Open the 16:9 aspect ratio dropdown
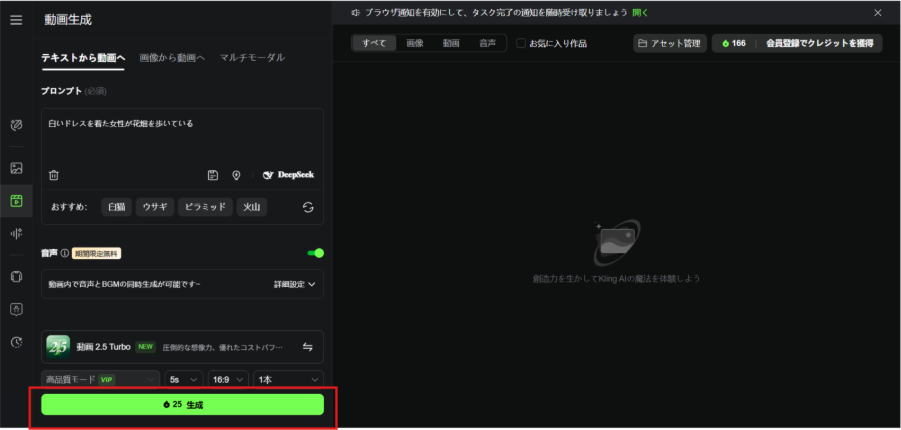 [x=228, y=379]
